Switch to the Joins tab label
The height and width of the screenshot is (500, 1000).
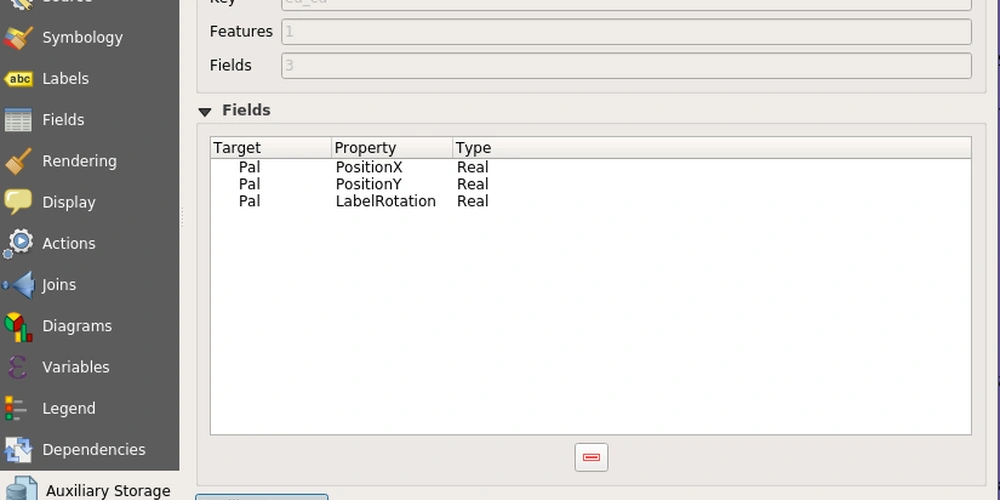pyautogui.click(x=59, y=285)
